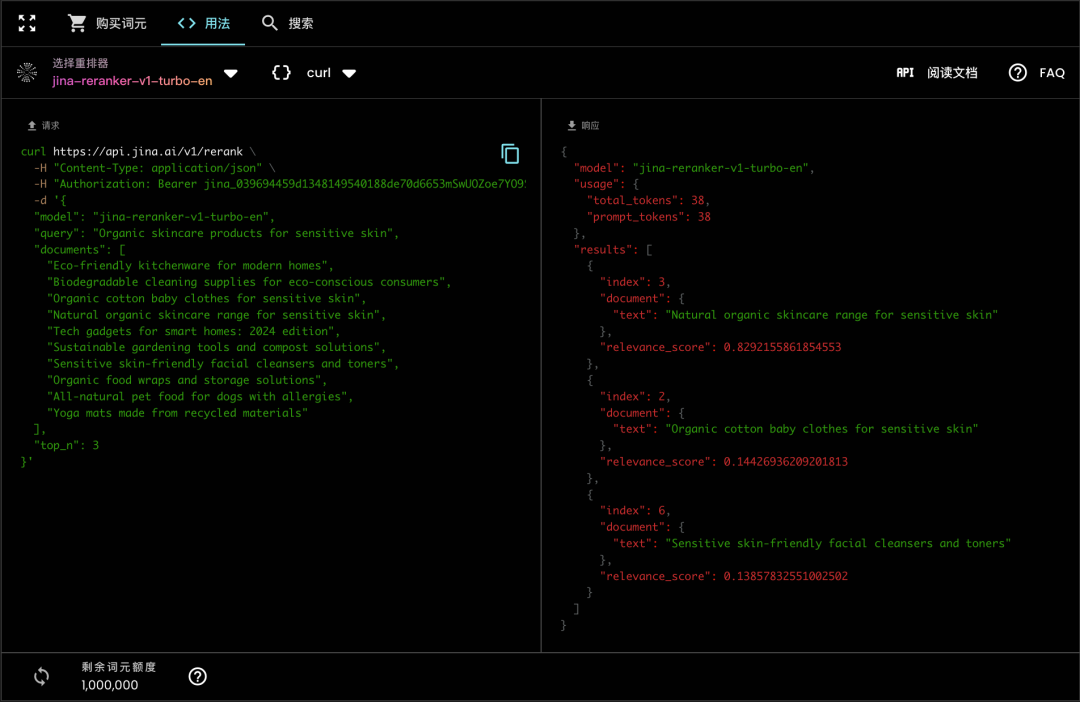Click the Jina reranker logo icon
The width and height of the screenshot is (1080, 702).
click(x=27, y=72)
